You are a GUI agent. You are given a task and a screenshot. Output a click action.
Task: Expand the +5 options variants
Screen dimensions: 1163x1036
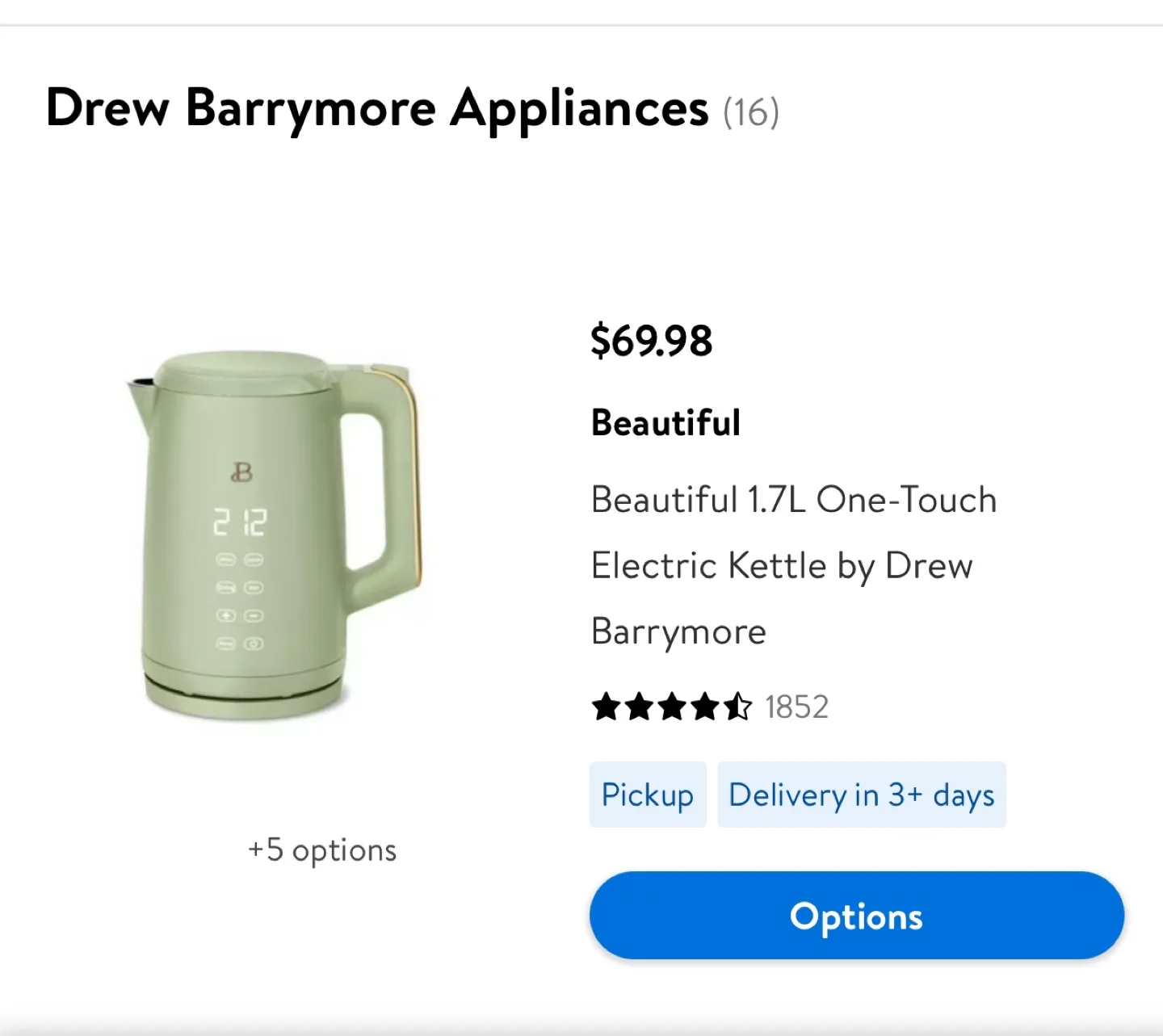(x=321, y=849)
